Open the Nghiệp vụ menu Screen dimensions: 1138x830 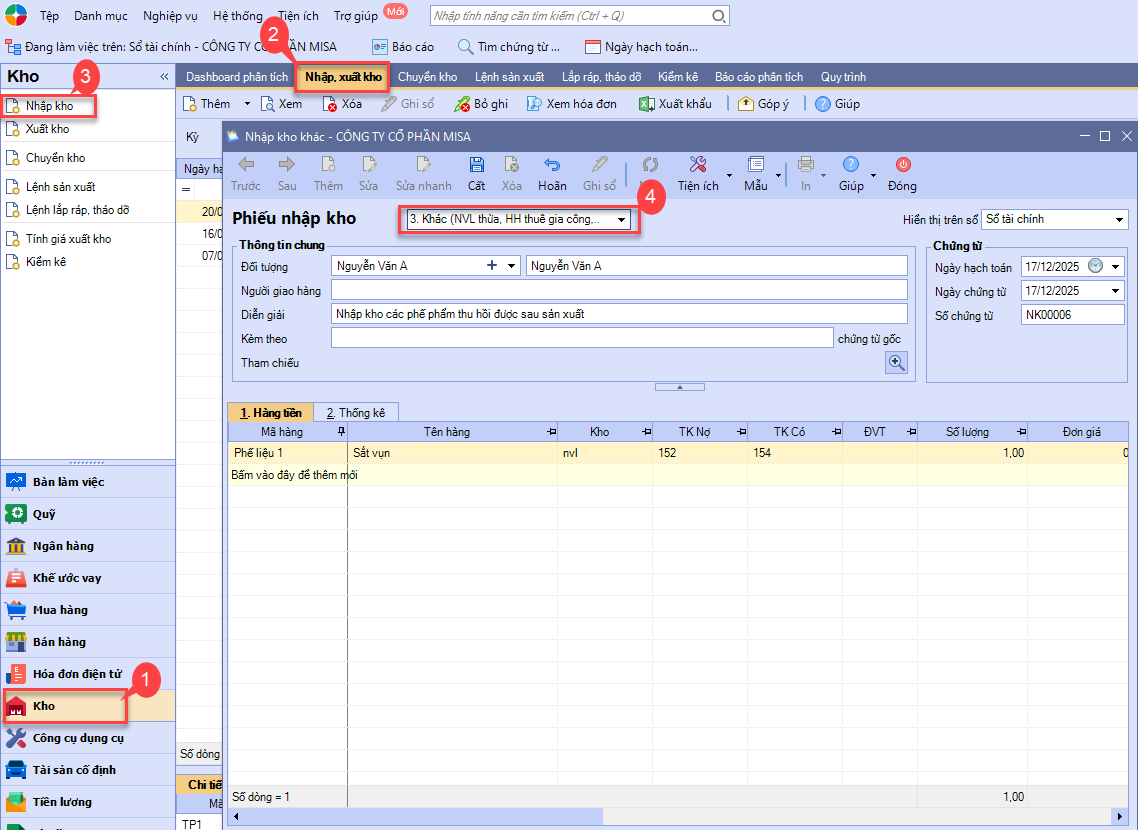[x=170, y=16]
